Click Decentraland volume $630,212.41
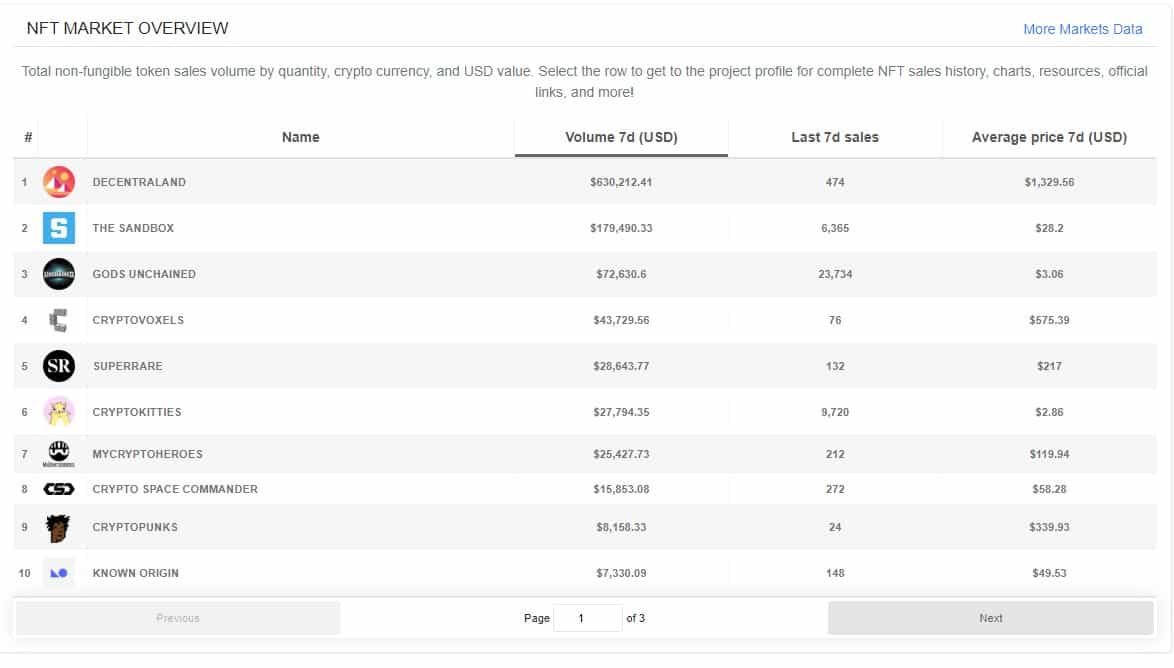1174x668 pixels. pyautogui.click(x=621, y=182)
